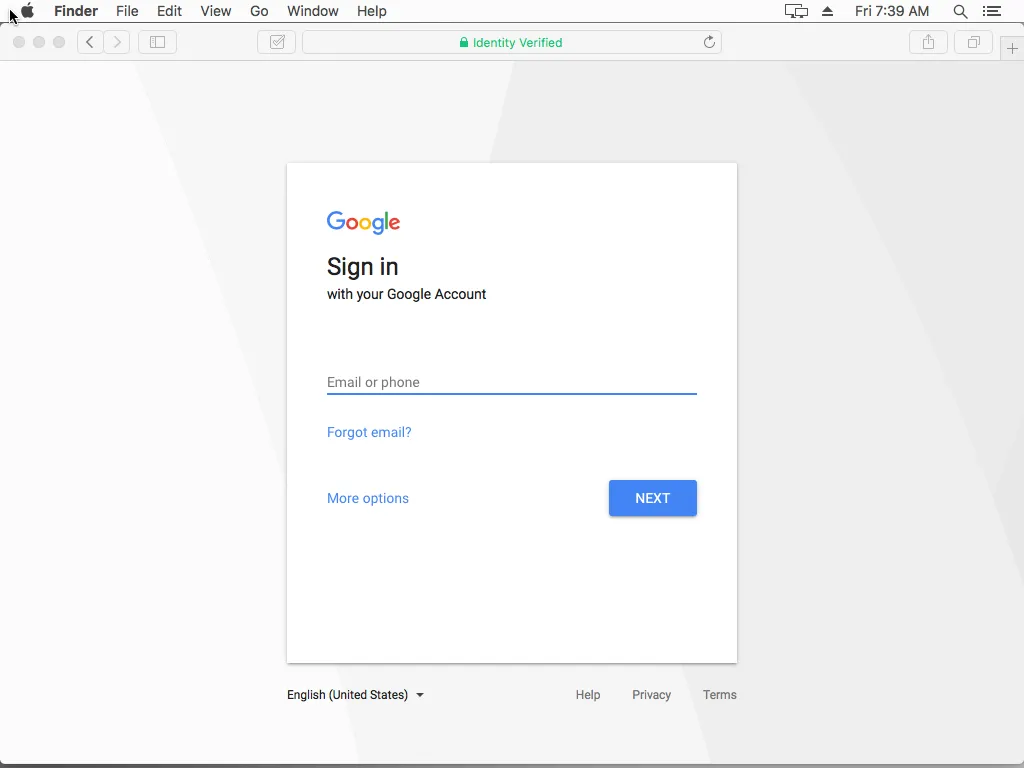Open Top Sites view in Safari
The height and width of the screenshot is (768, 1024).
[x=276, y=42]
